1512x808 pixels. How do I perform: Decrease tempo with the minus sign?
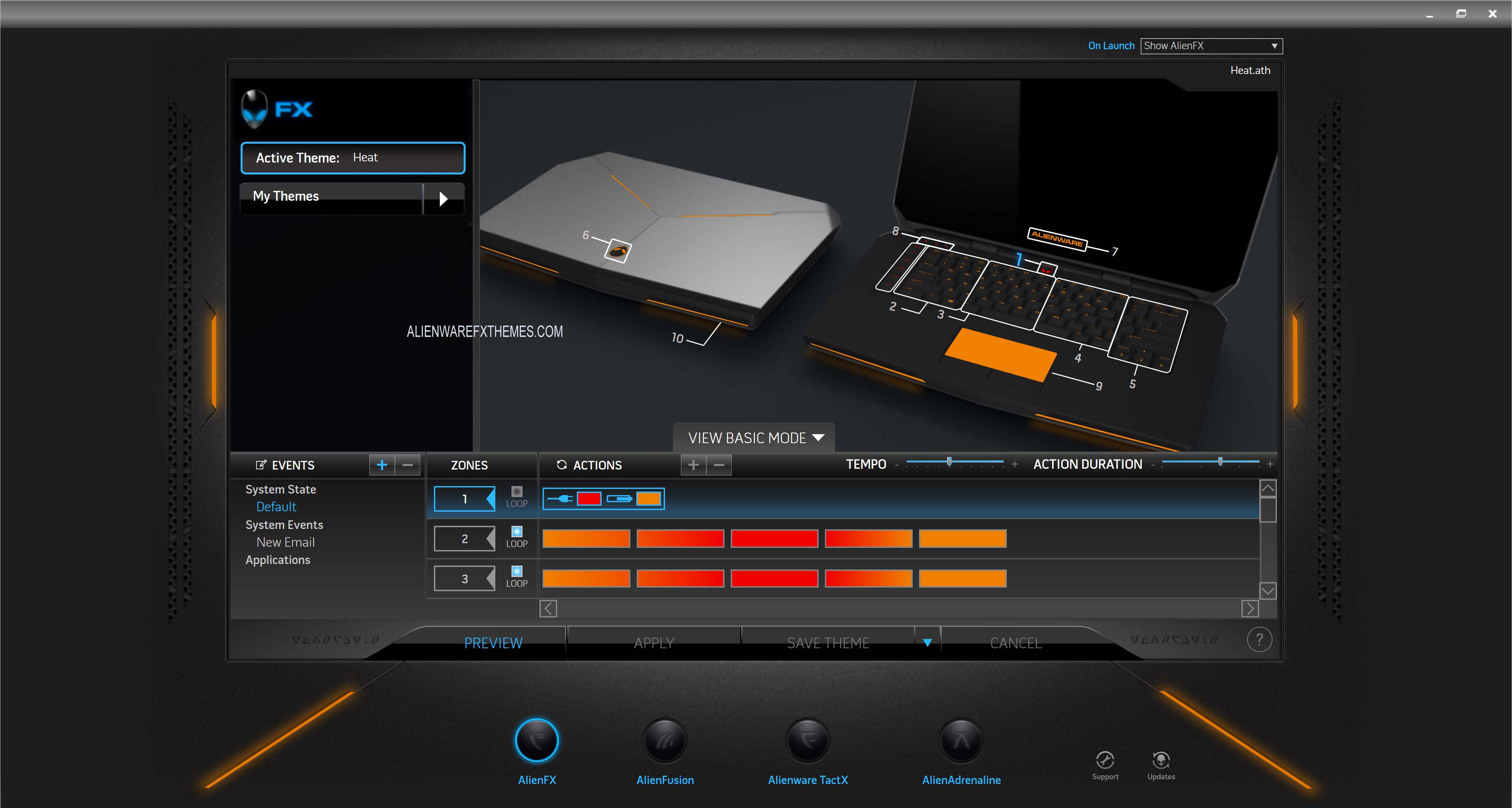(x=896, y=465)
